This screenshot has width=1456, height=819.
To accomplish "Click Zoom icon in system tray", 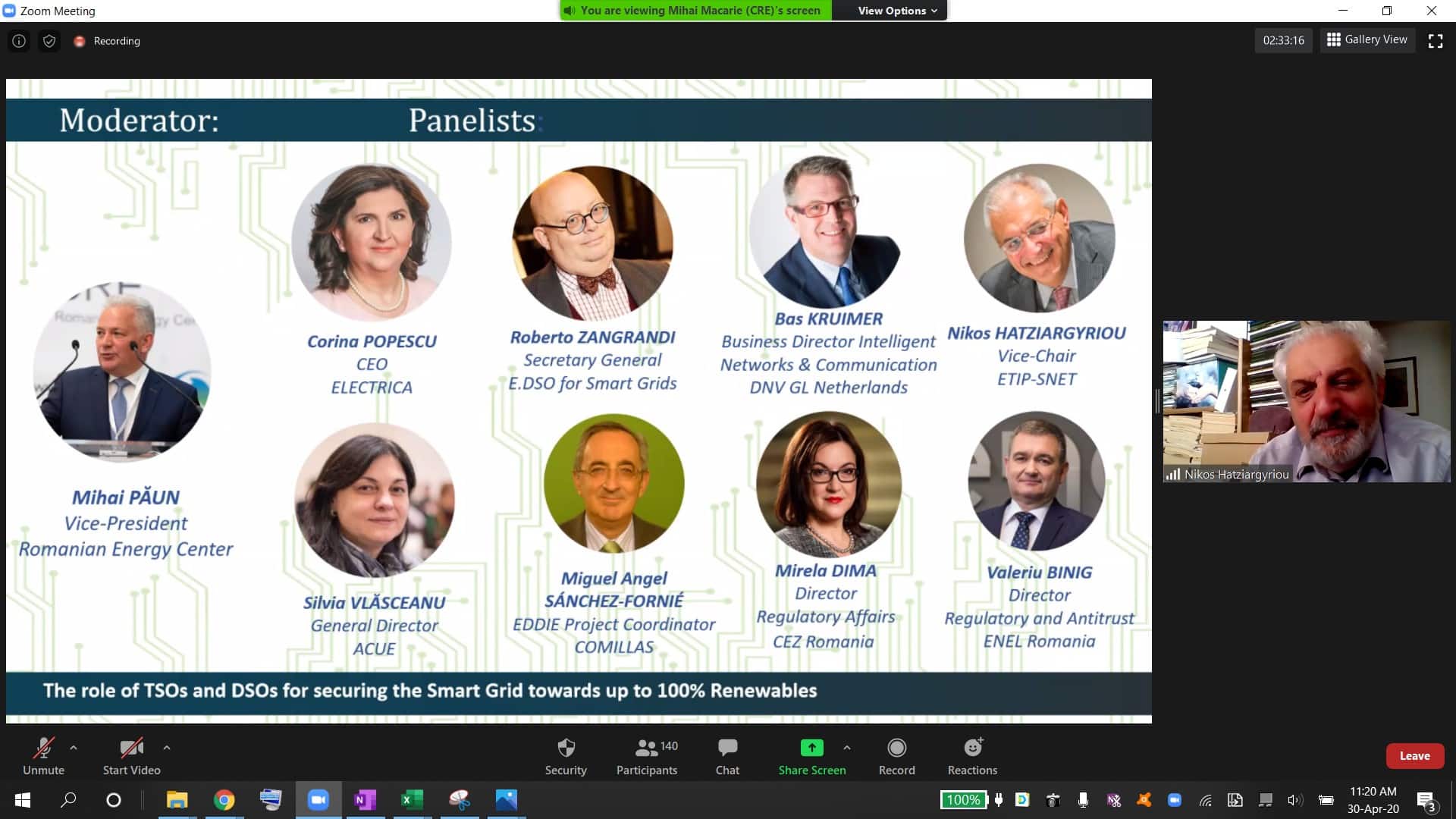I will point(1175,800).
